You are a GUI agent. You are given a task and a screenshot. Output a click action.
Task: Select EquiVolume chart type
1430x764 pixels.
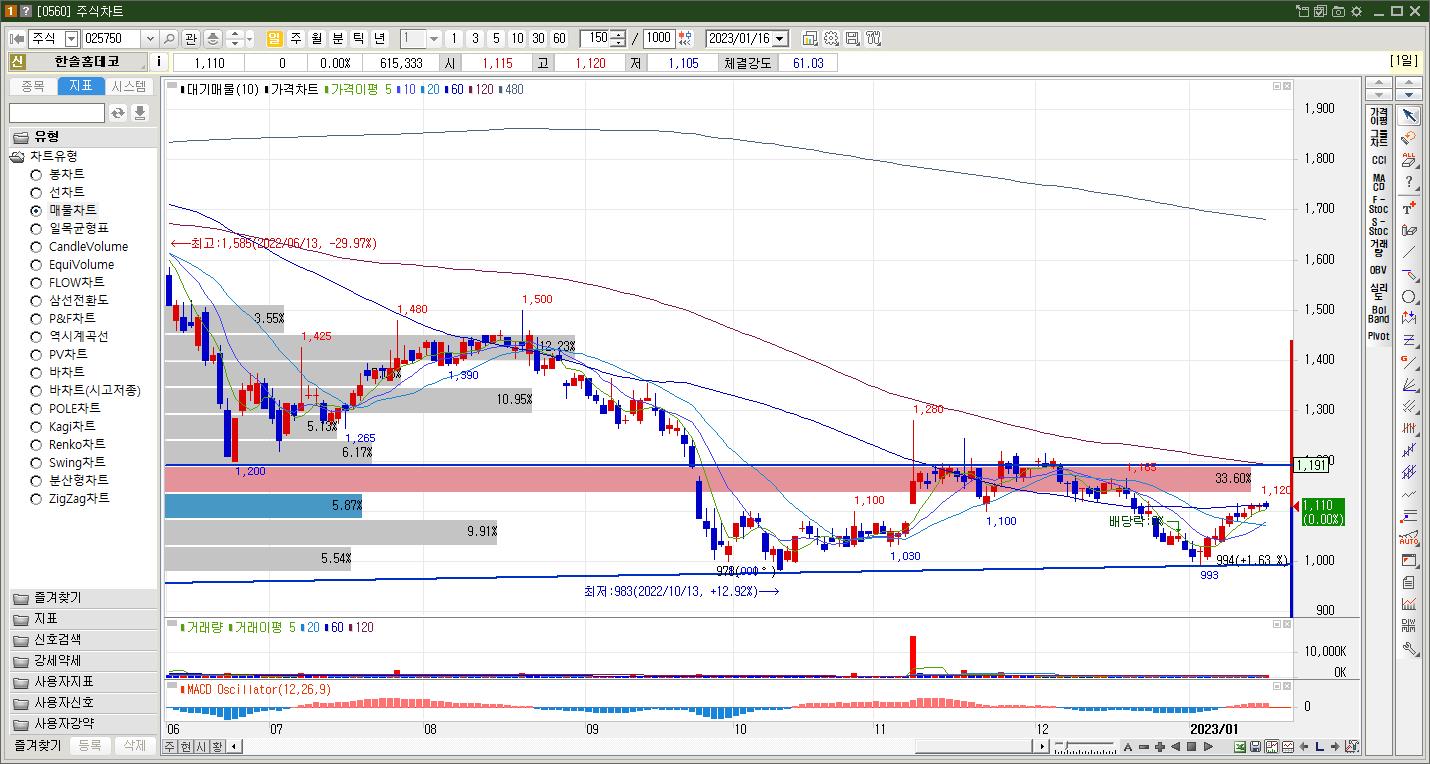(x=72, y=264)
